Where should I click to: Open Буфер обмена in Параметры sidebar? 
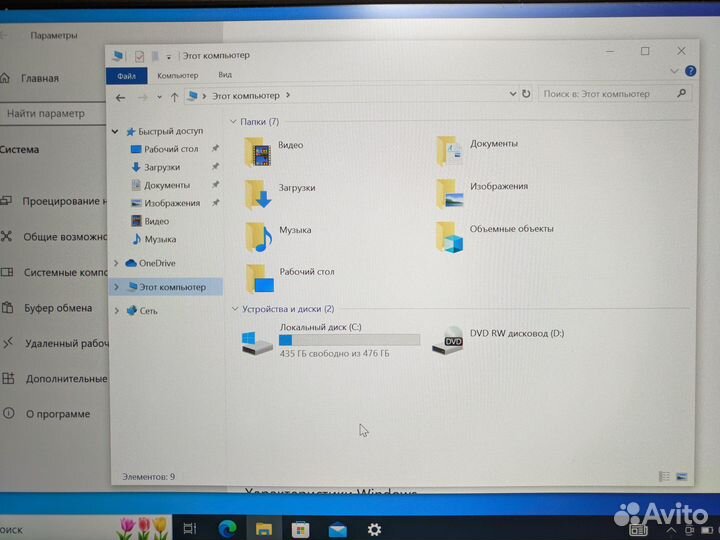pyautogui.click(x=58, y=308)
